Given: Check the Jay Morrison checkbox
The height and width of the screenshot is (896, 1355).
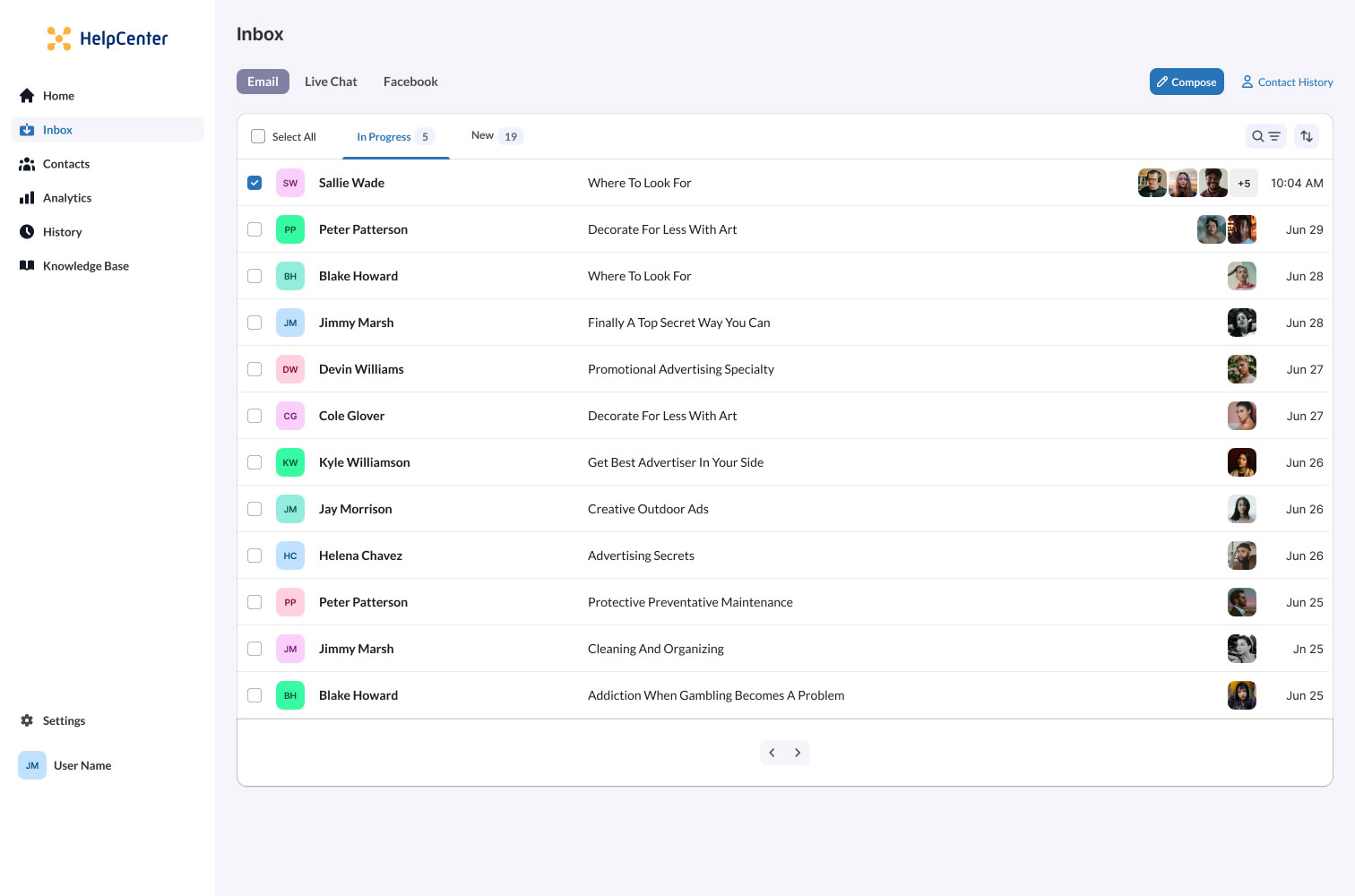Looking at the screenshot, I should click(255, 509).
